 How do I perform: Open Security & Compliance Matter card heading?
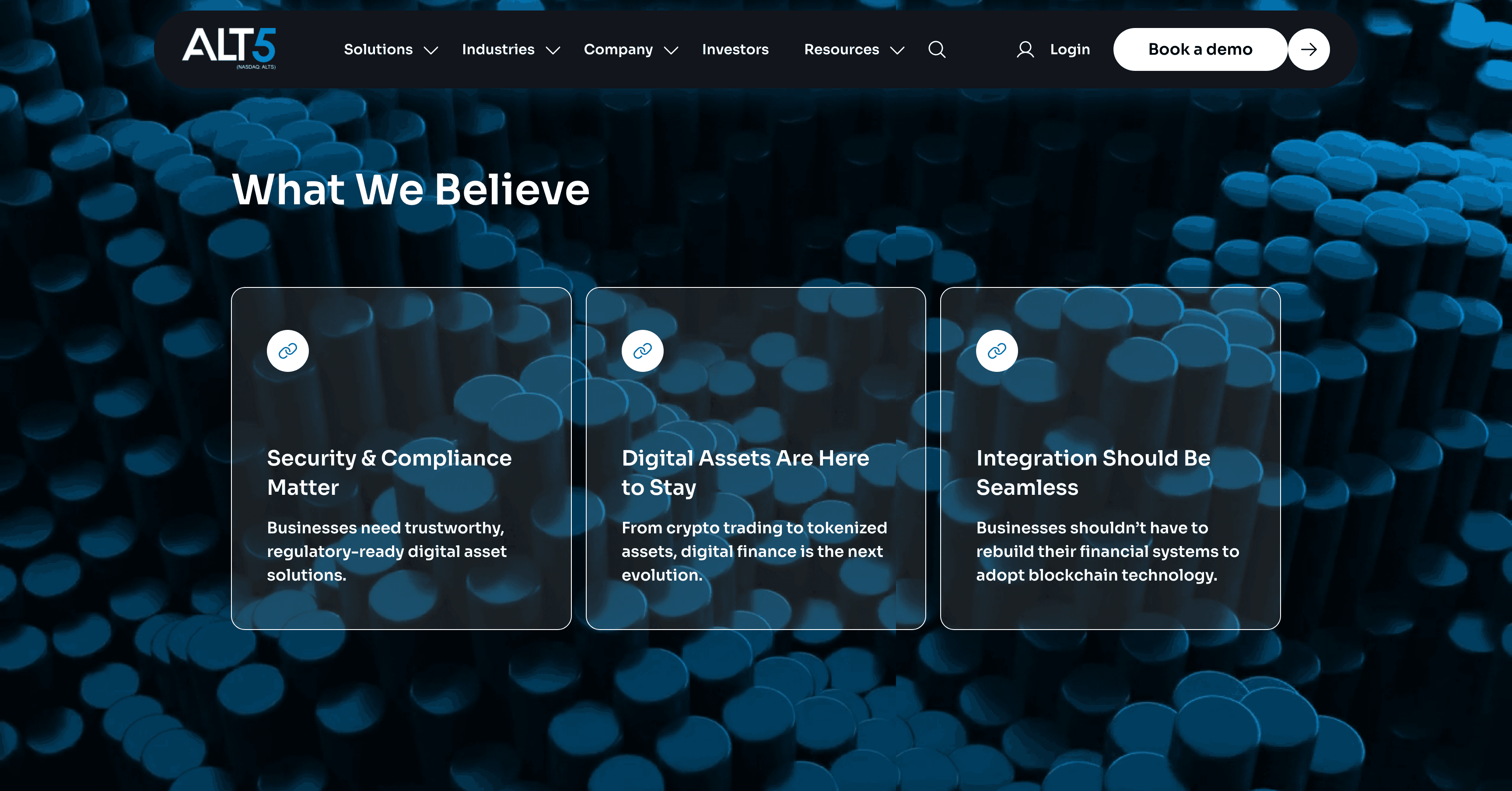[x=388, y=472]
